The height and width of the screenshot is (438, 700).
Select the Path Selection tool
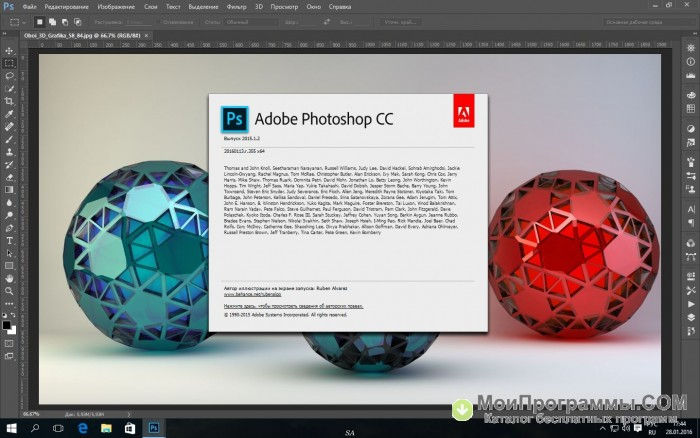click(x=9, y=253)
